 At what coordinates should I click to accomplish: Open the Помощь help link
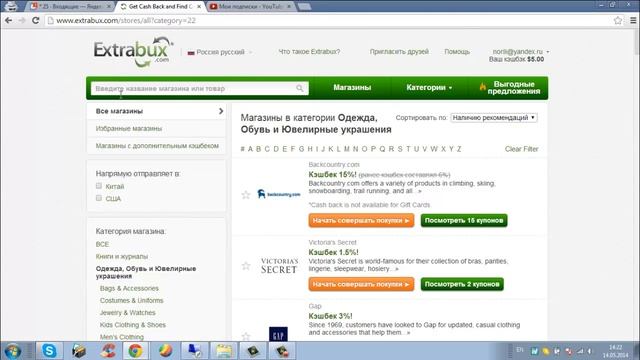coord(457,51)
